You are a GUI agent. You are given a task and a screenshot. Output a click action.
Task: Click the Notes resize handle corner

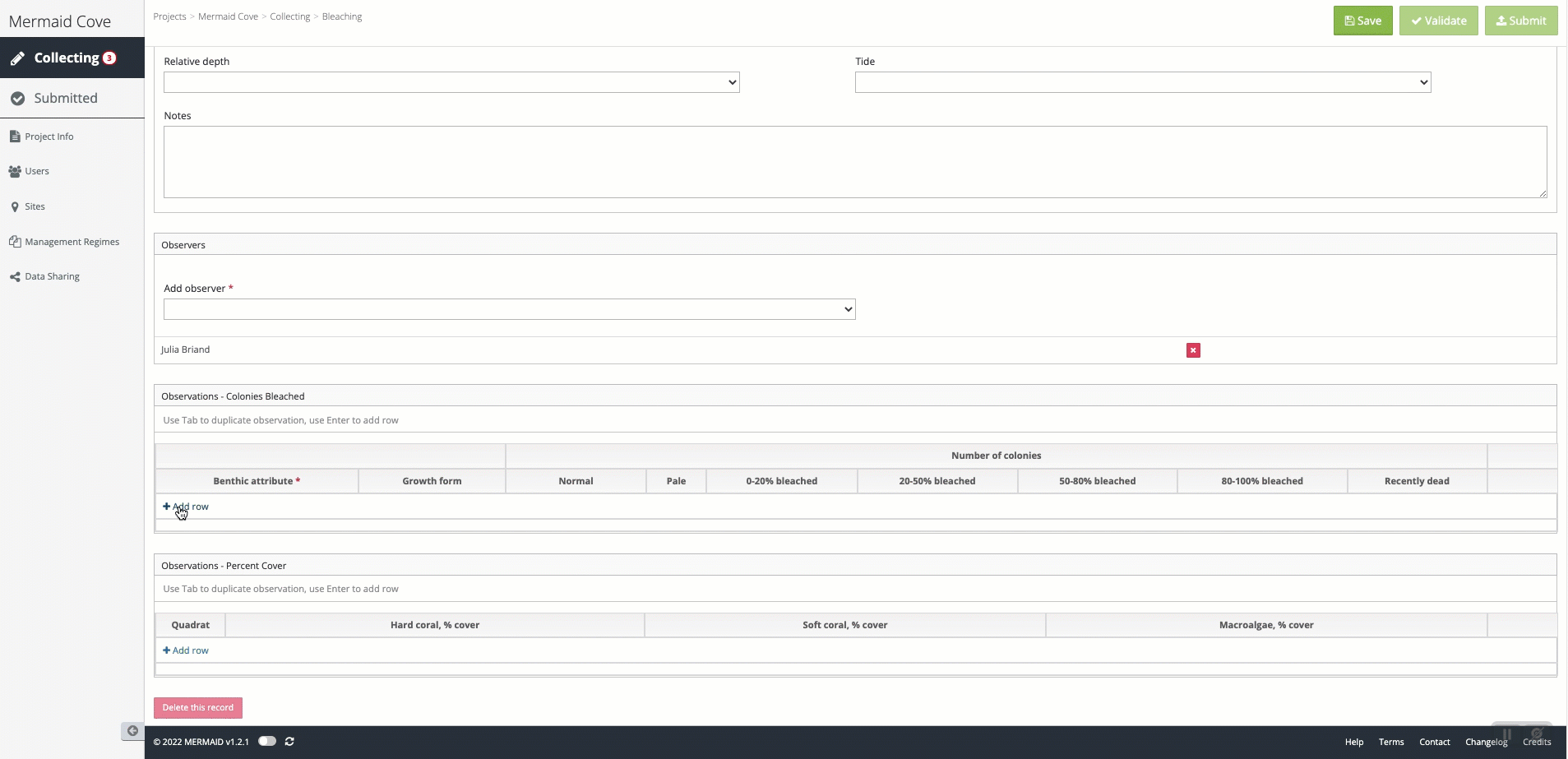coord(1543,194)
